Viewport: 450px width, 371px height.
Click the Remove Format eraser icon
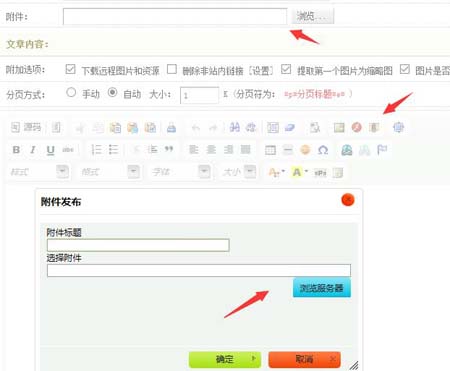tap(290, 128)
